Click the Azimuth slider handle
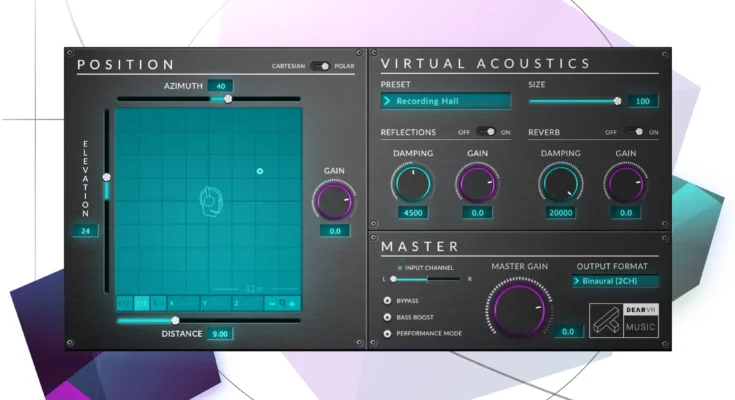The width and height of the screenshot is (735, 400). (x=228, y=99)
